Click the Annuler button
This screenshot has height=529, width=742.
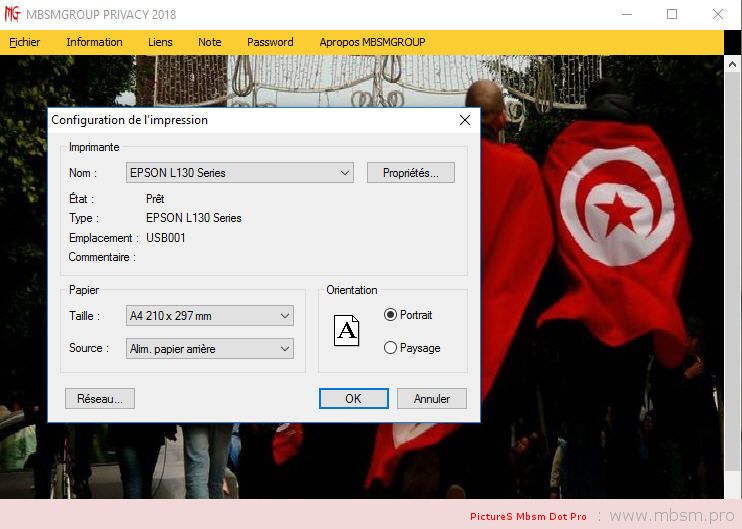pos(431,398)
